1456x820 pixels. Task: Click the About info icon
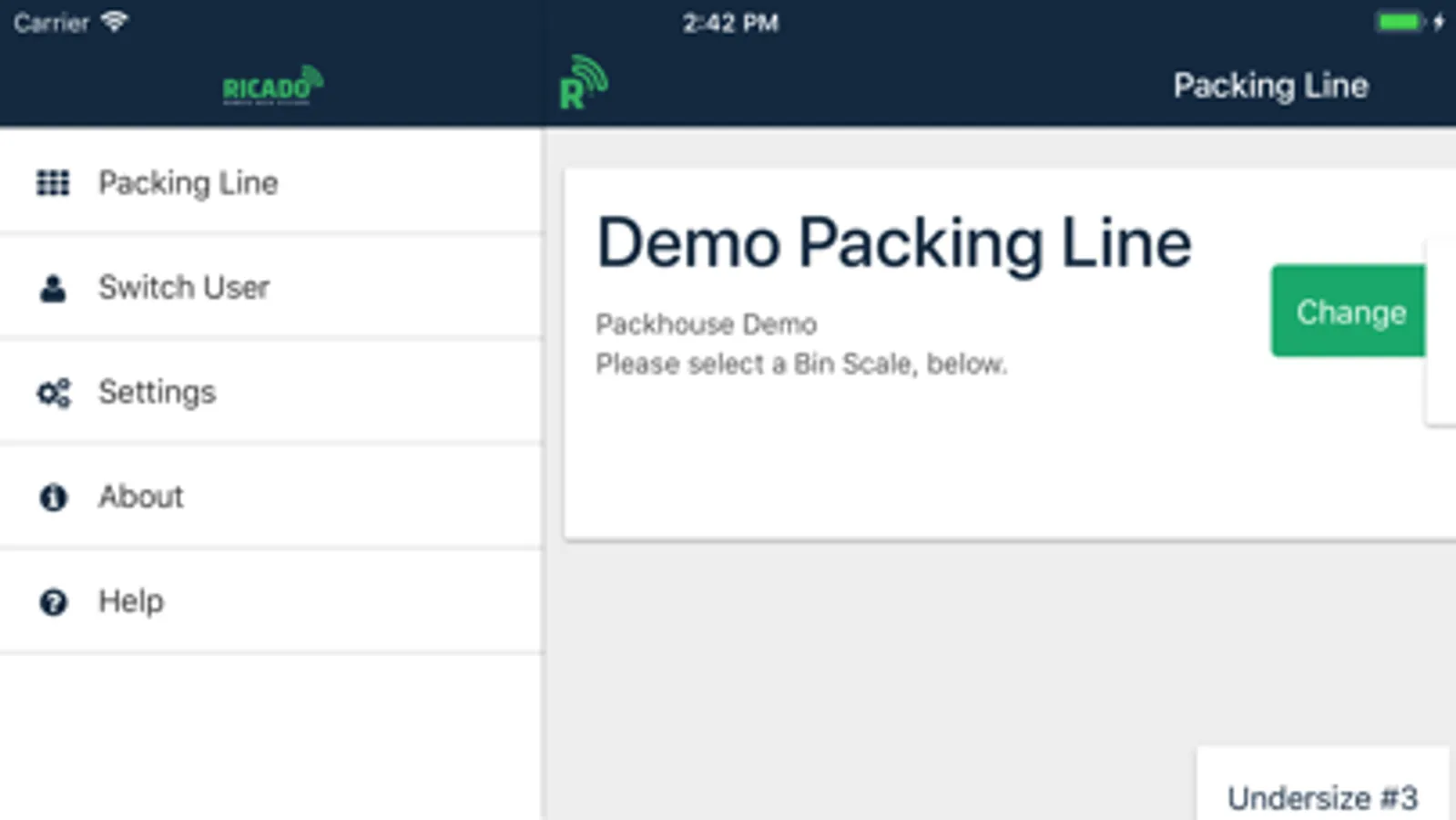click(53, 497)
